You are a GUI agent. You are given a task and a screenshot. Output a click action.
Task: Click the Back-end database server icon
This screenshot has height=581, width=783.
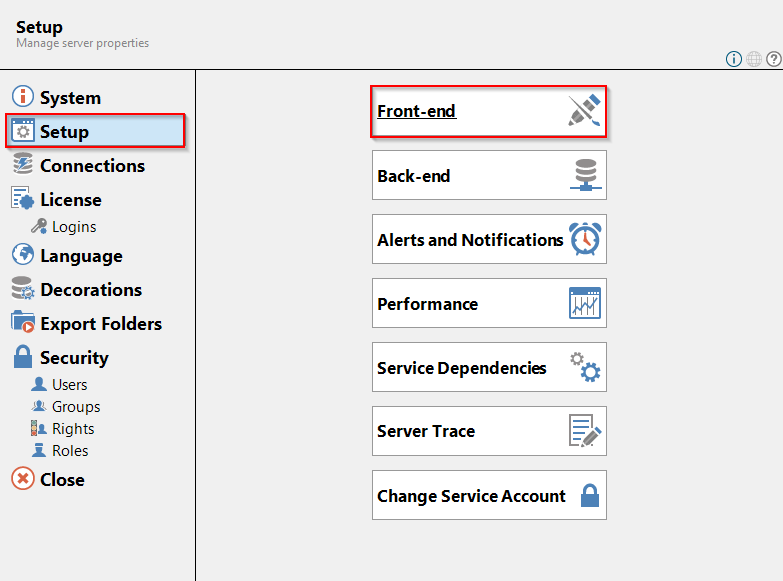(586, 175)
